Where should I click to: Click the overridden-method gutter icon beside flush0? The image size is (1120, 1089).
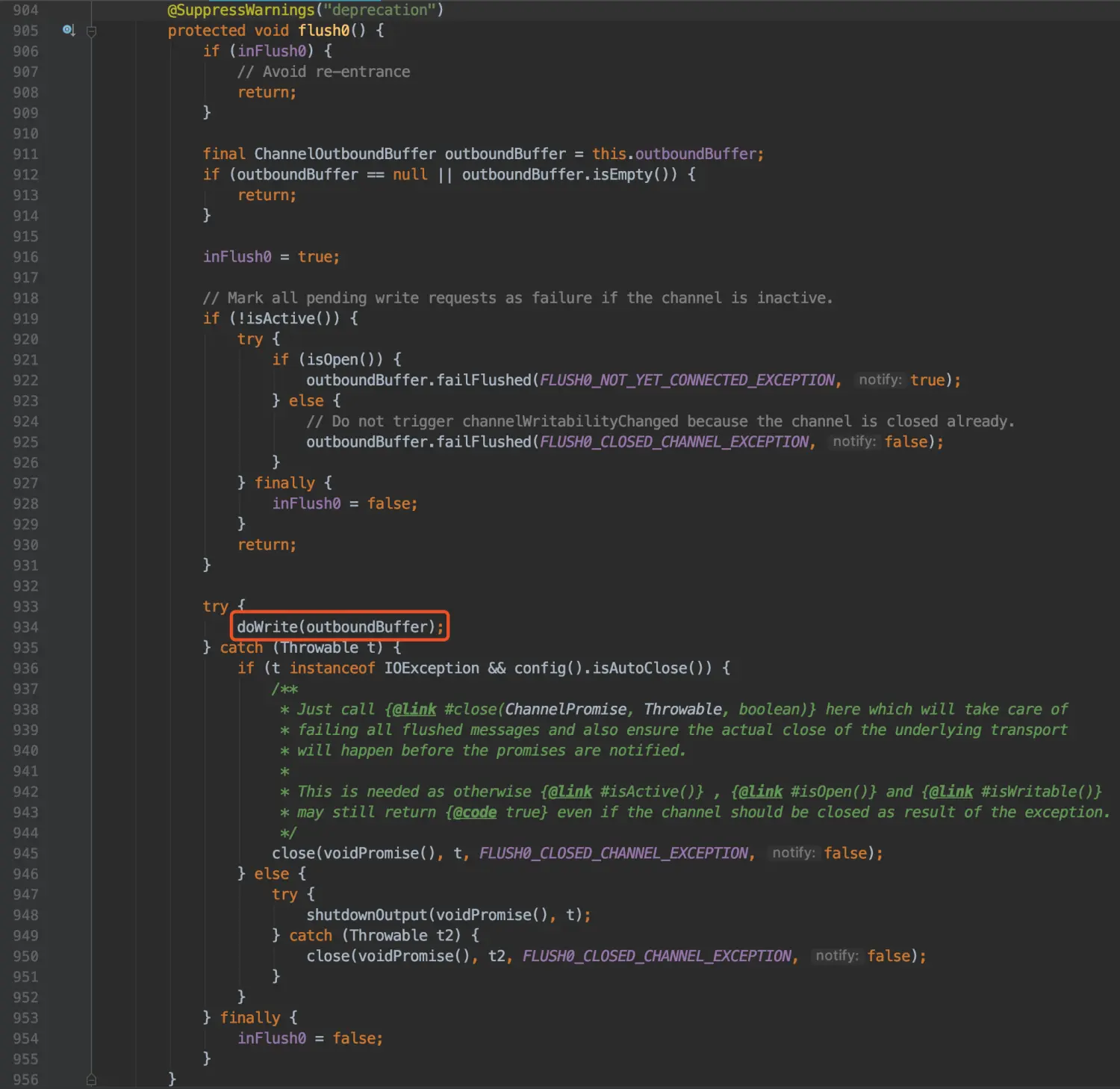[x=69, y=31]
